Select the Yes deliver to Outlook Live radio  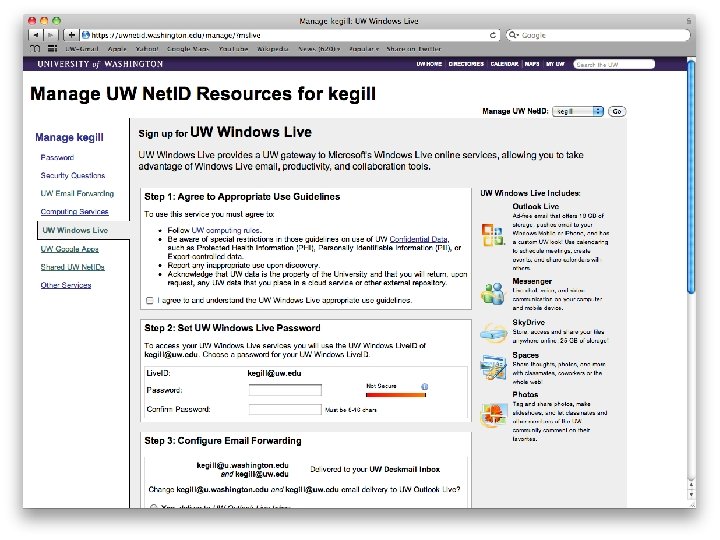point(153,506)
